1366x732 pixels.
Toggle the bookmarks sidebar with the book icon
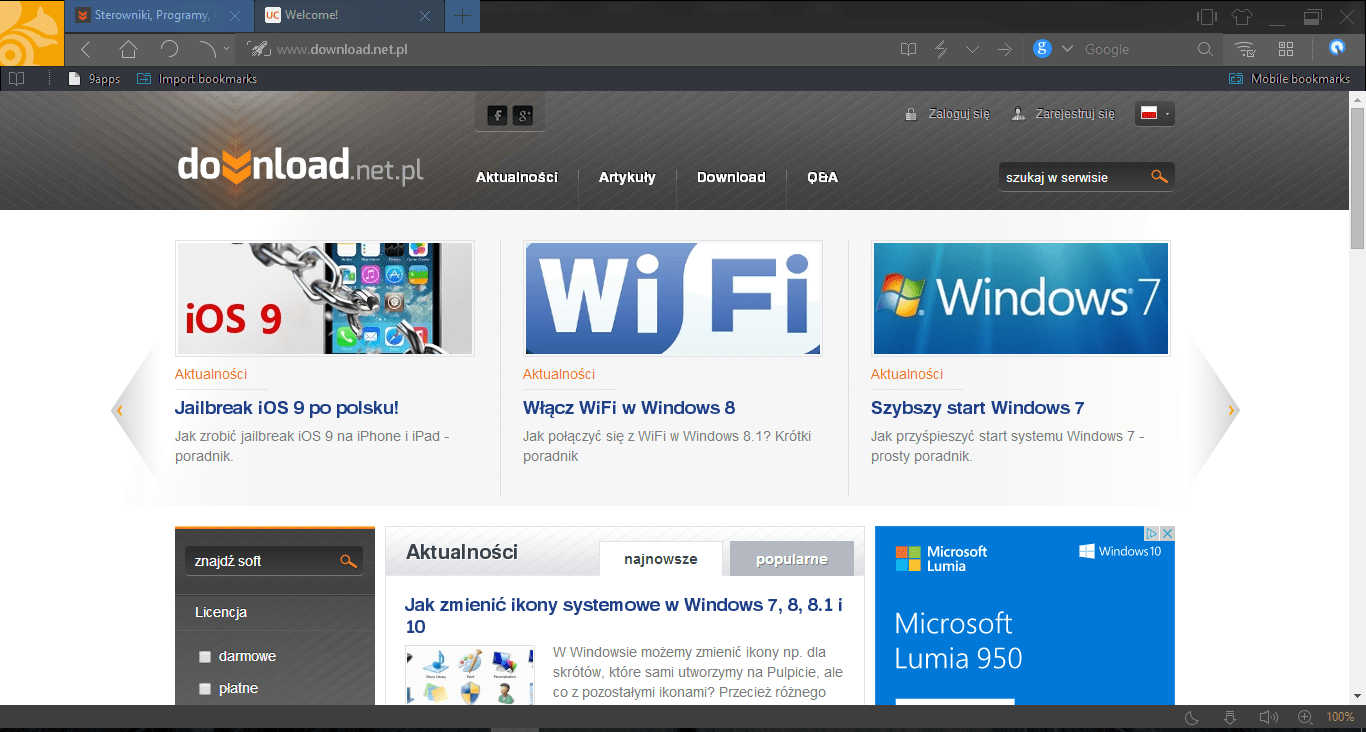906,48
